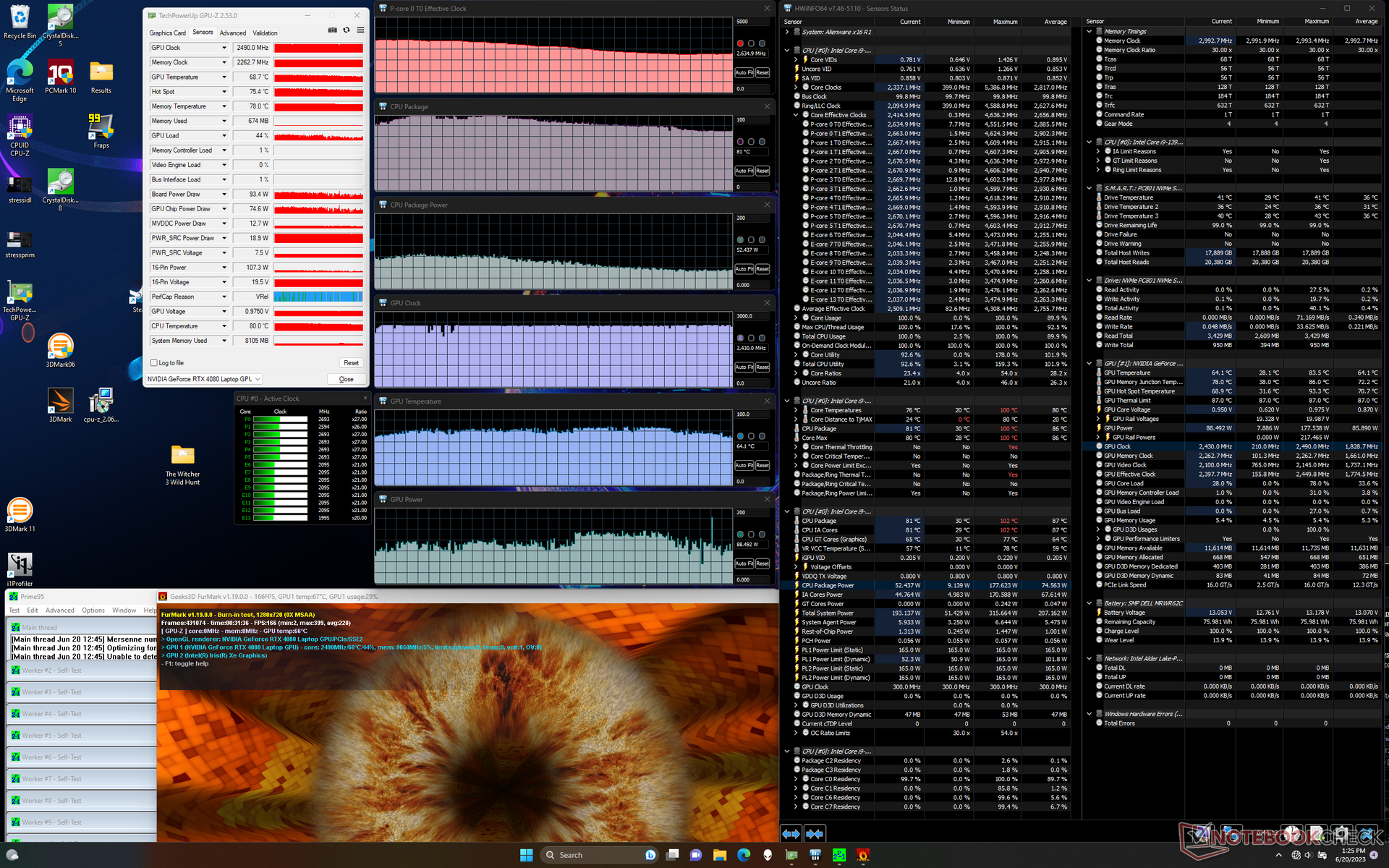Open the Advanced menu in Prime95
The image size is (1389, 868).
click(x=60, y=610)
